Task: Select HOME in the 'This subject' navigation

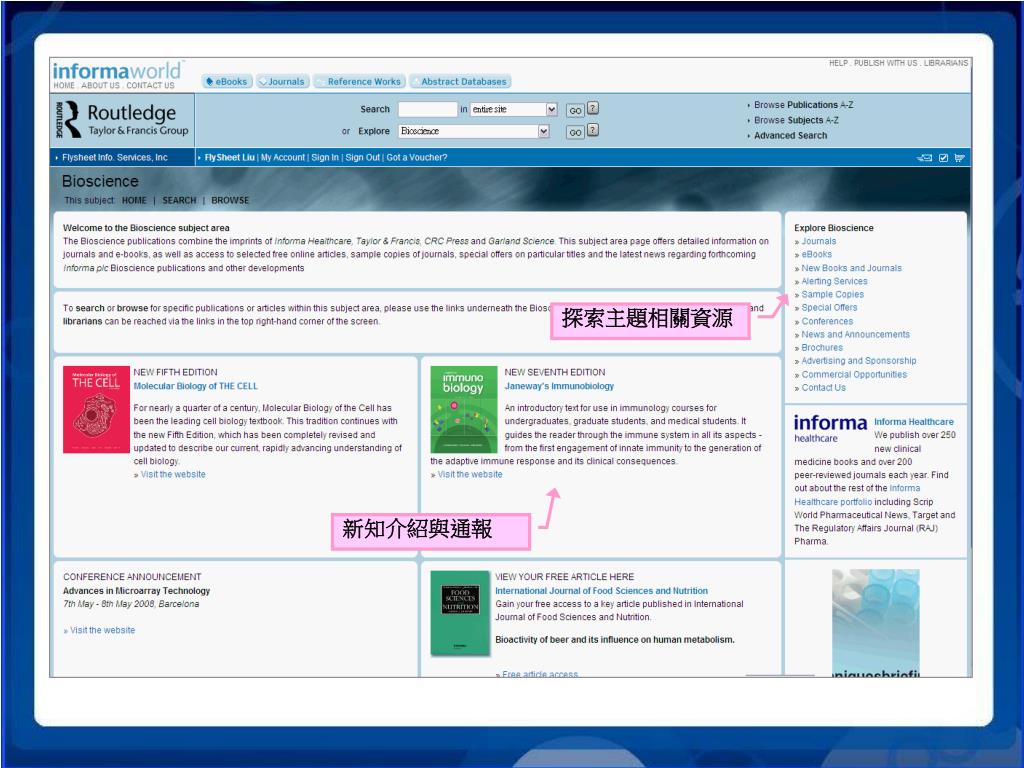Action: coord(134,200)
